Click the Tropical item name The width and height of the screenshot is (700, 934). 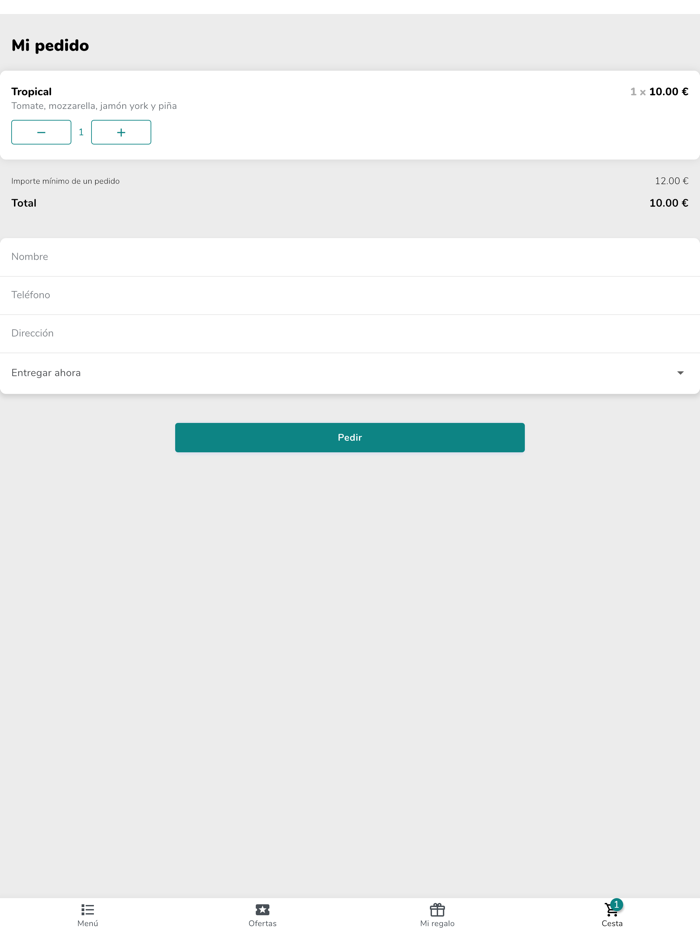[32, 92]
